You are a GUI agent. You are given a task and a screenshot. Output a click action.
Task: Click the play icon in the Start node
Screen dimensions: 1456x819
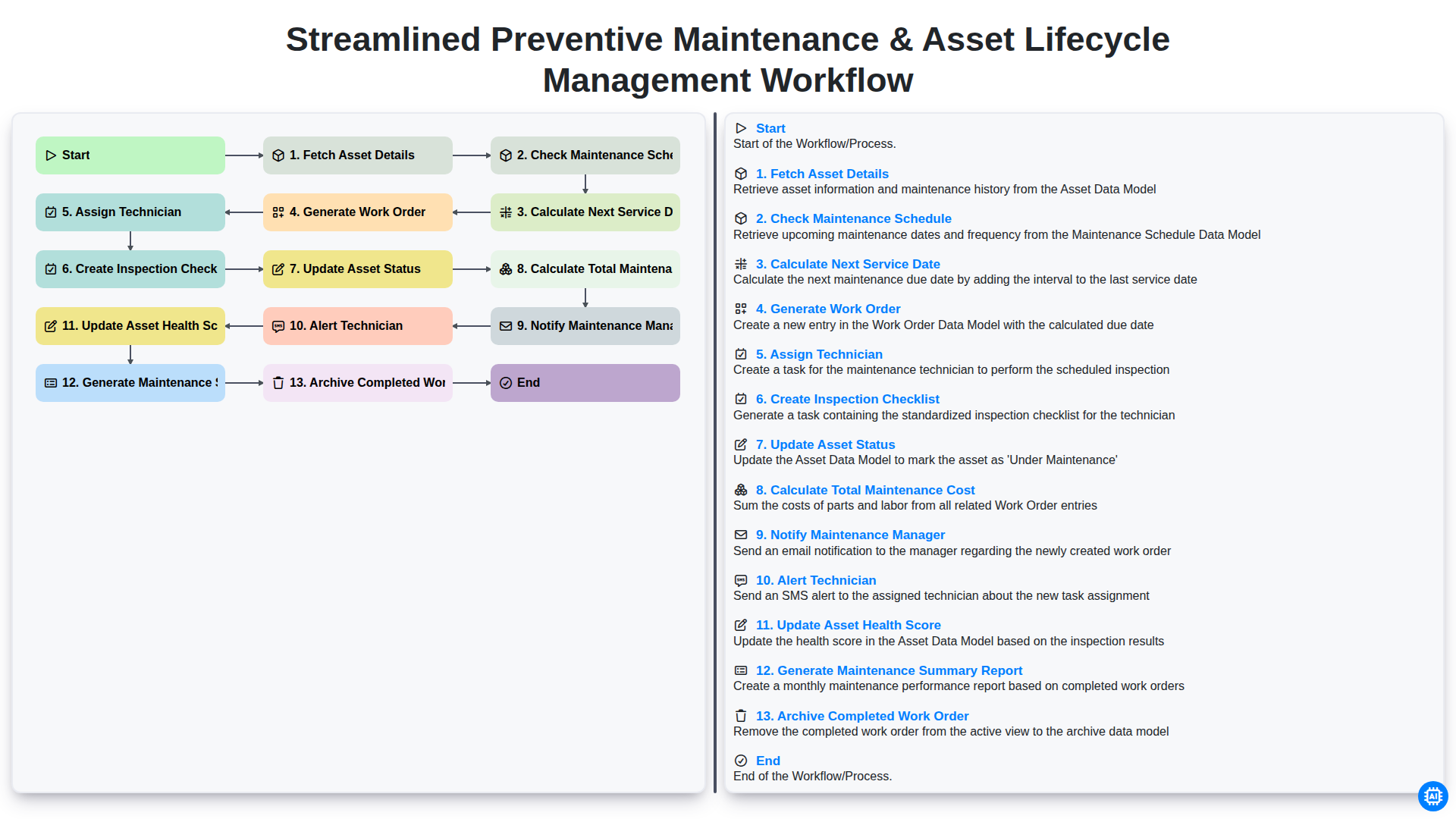click(51, 155)
